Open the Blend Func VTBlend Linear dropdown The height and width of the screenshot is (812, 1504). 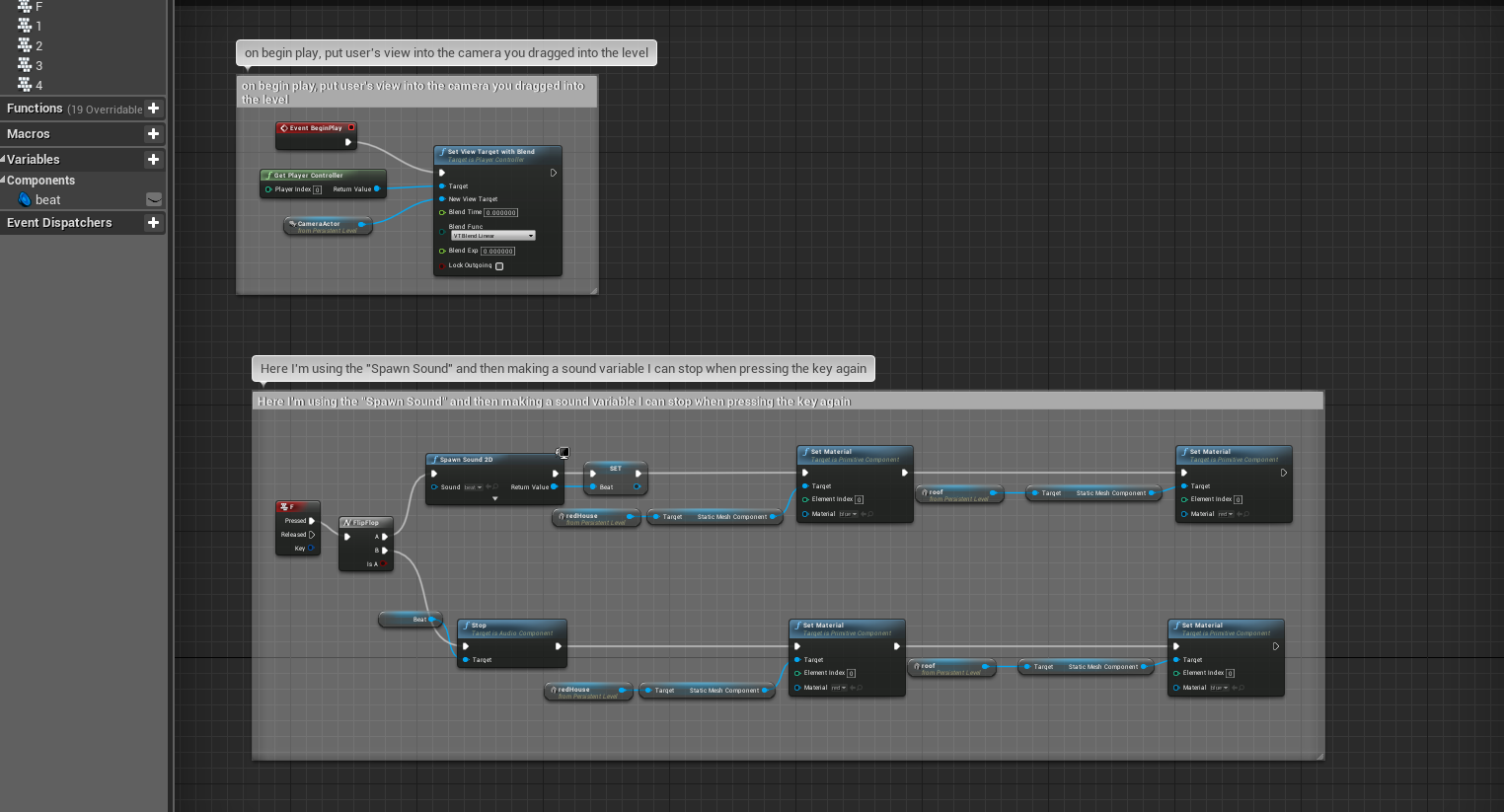point(493,236)
